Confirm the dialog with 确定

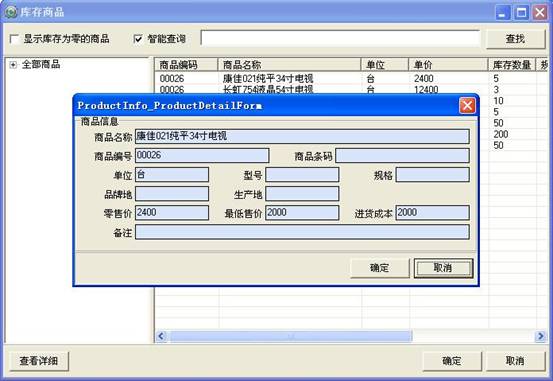point(380,268)
